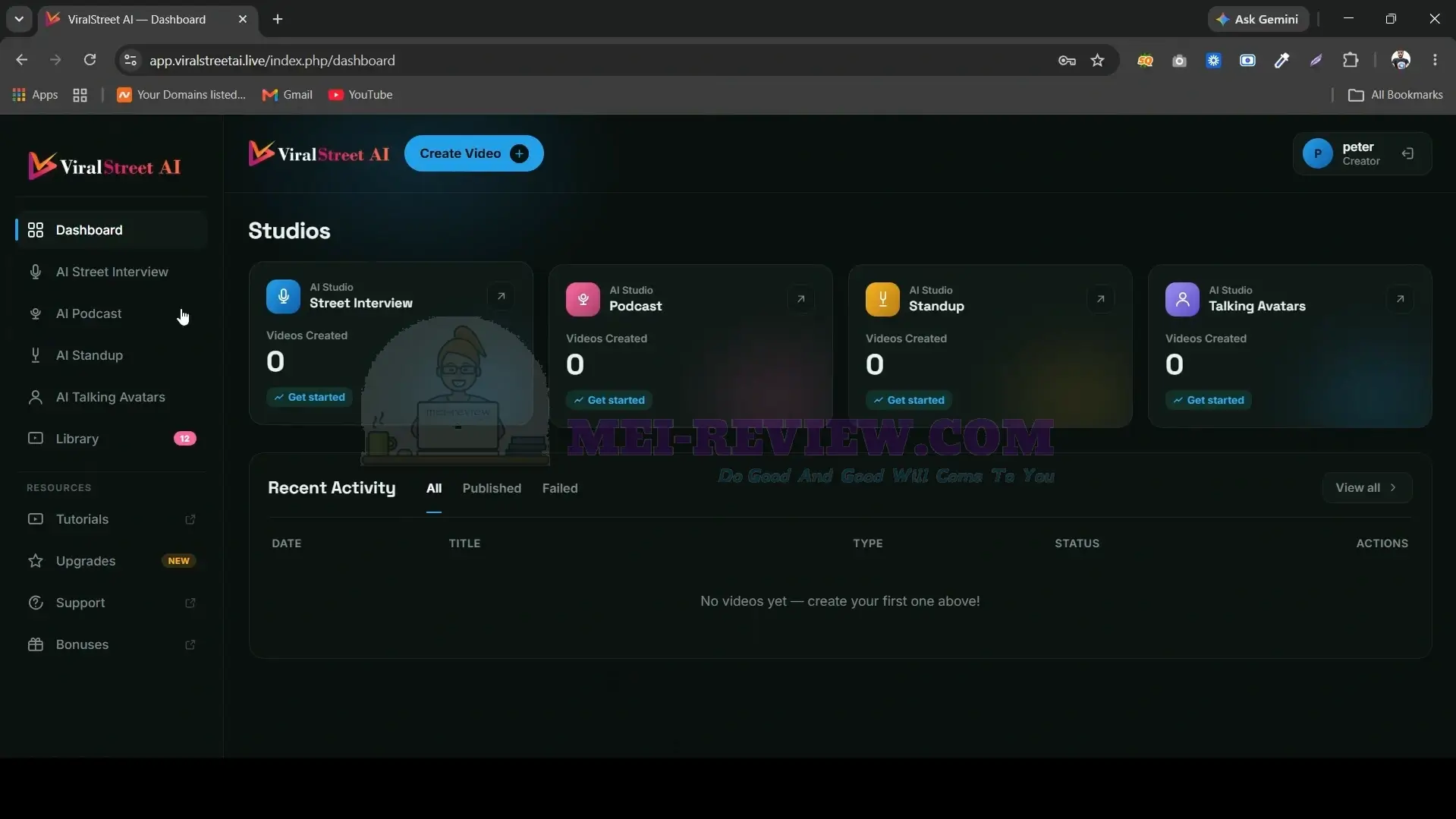Open Tutorials external link icon

pyautogui.click(x=190, y=519)
